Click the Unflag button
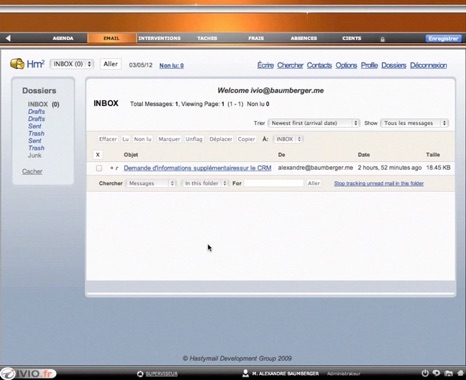 tap(194, 139)
